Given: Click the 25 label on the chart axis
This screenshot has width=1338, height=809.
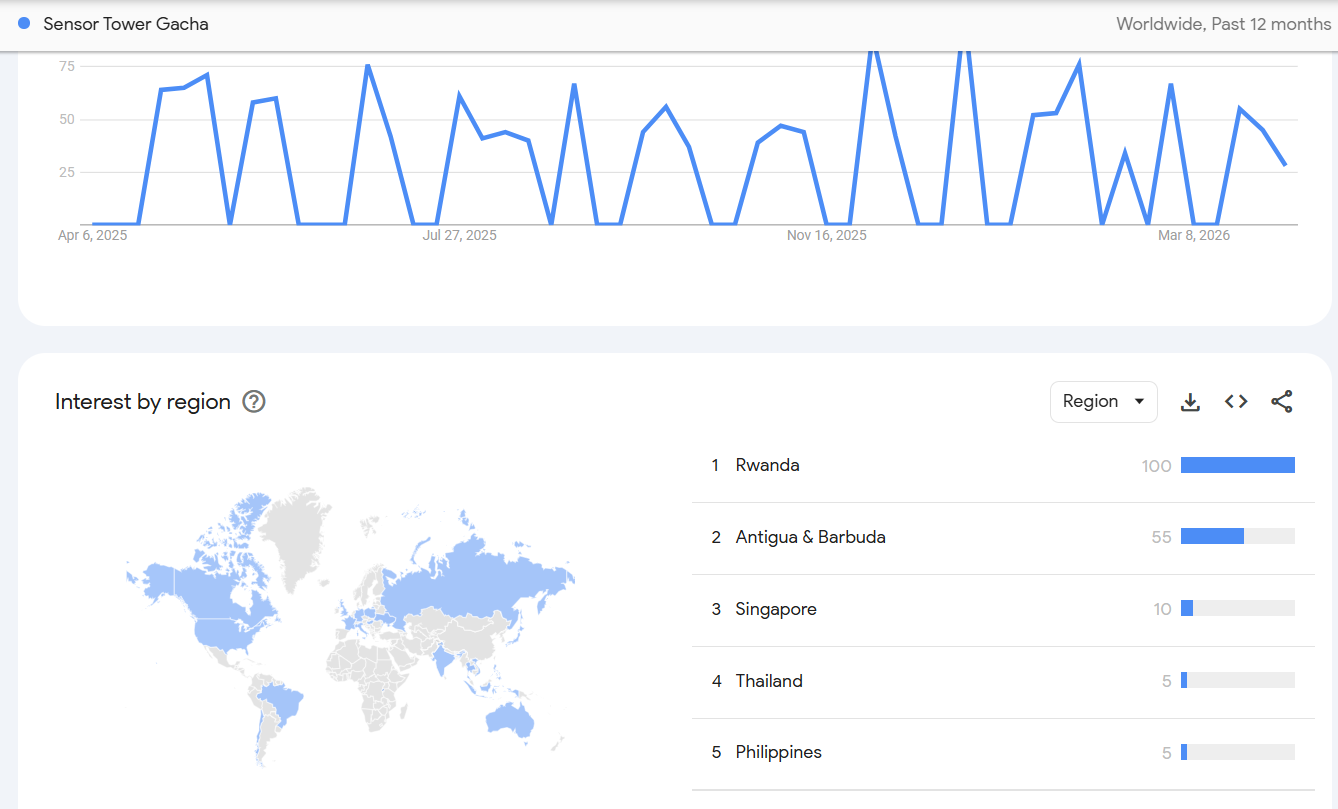Looking at the screenshot, I should [x=67, y=172].
